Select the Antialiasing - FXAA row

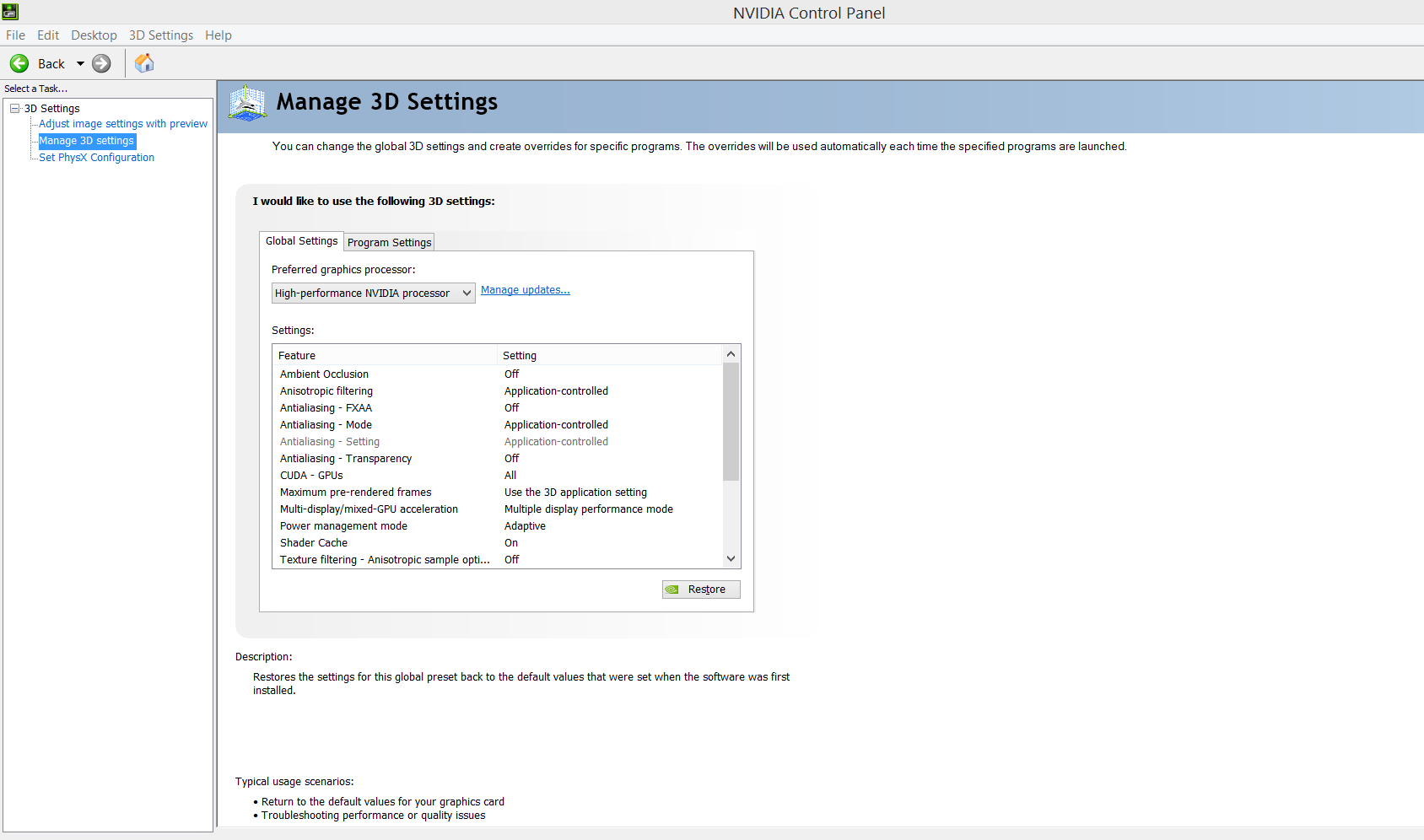point(498,408)
